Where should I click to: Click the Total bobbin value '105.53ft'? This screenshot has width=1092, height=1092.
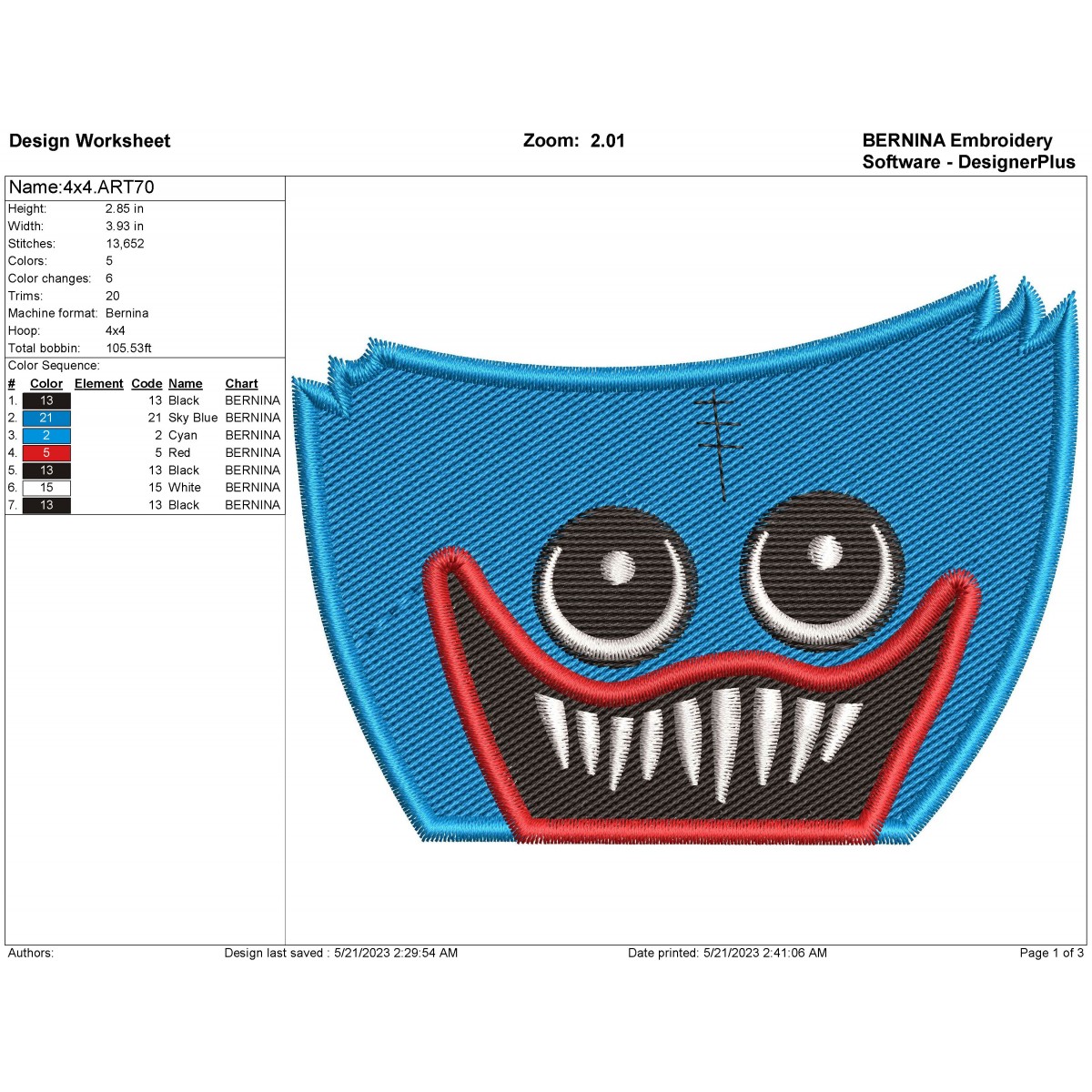pyautogui.click(x=129, y=349)
